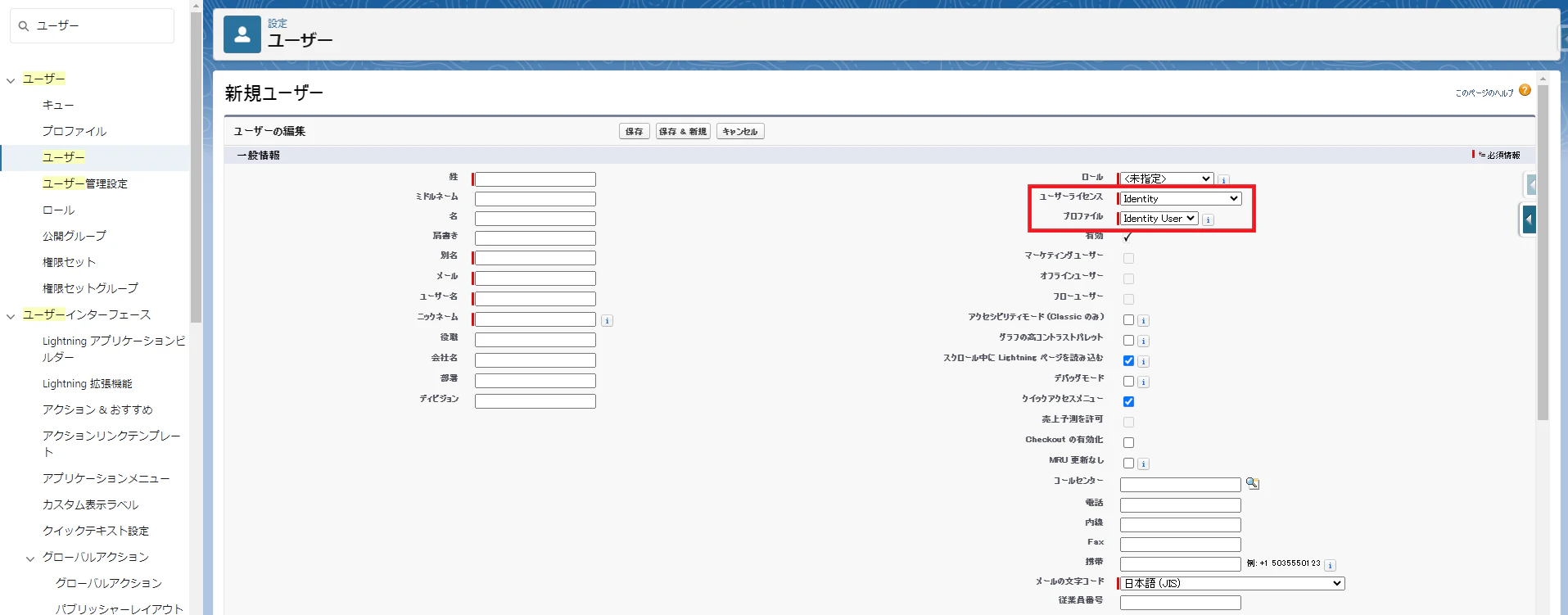Click the 設定 breadcrumb link

278,23
